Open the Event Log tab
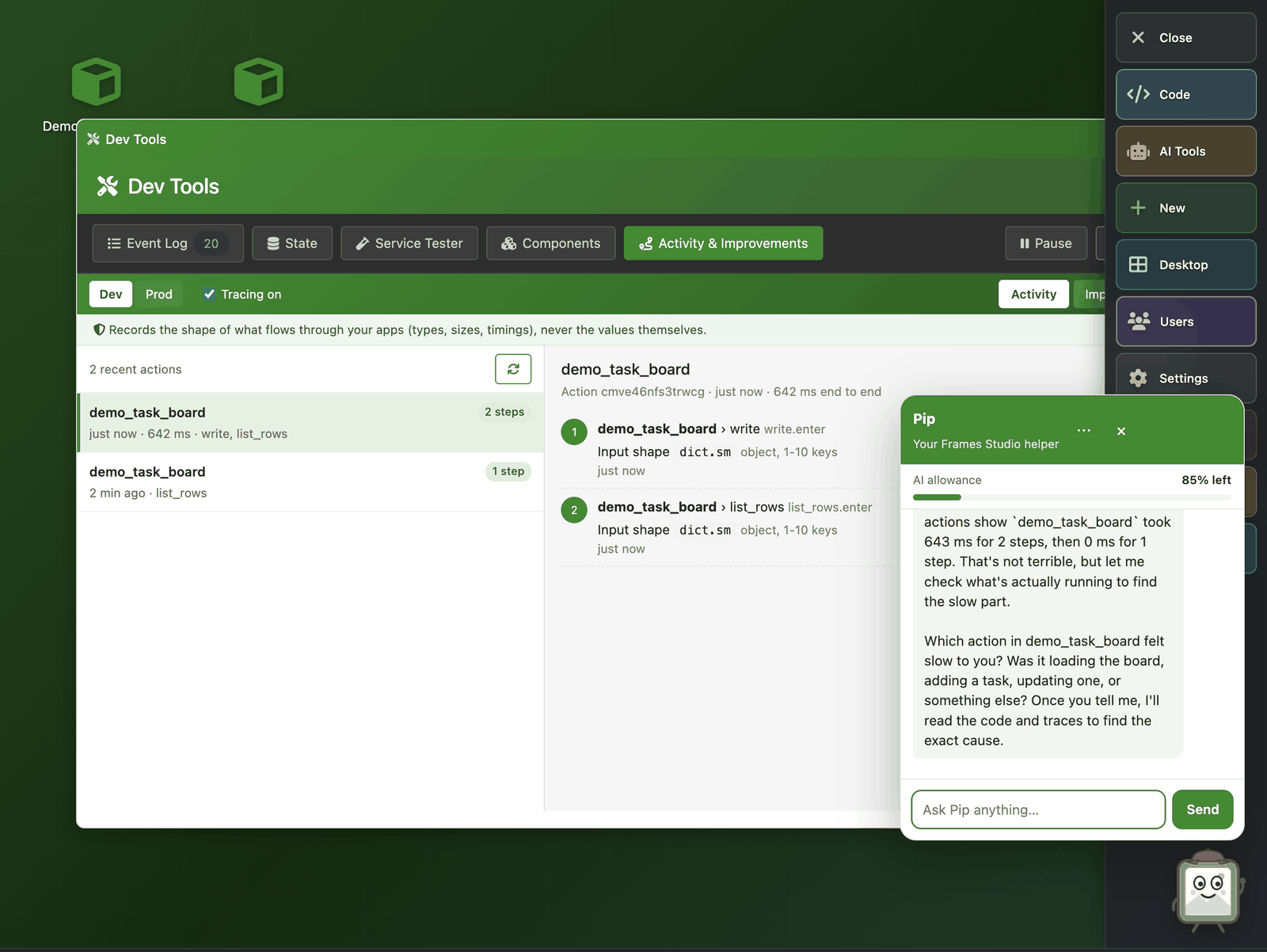This screenshot has width=1267, height=952. coord(168,243)
